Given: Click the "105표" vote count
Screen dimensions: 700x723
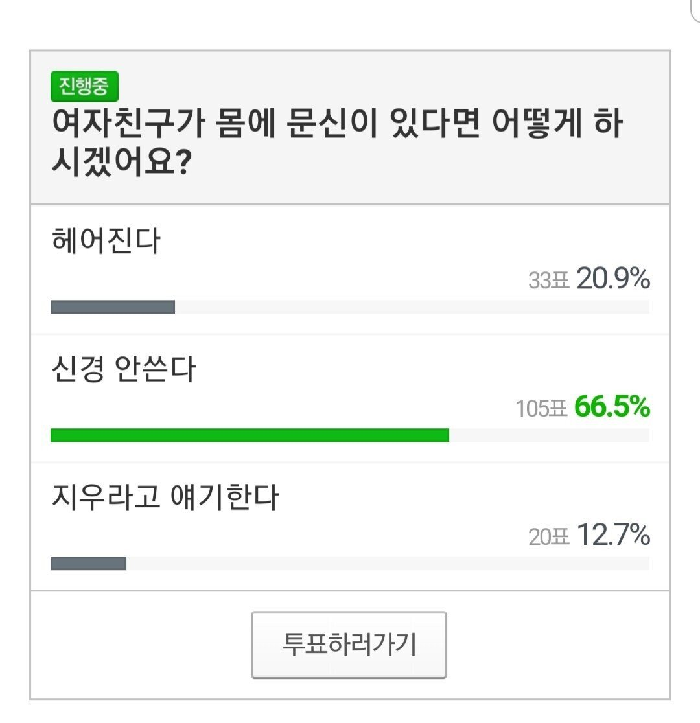Looking at the screenshot, I should [541, 408].
